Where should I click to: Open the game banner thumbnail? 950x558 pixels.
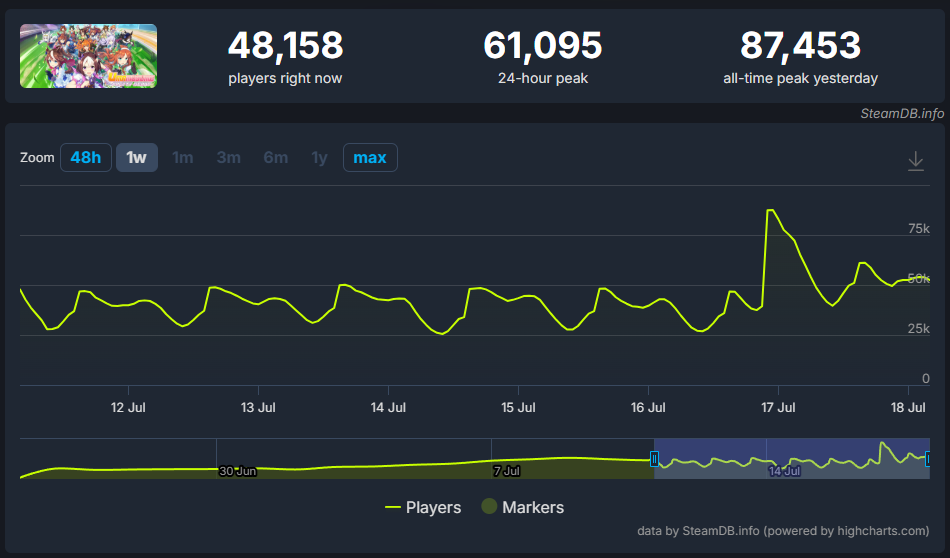tap(88, 56)
